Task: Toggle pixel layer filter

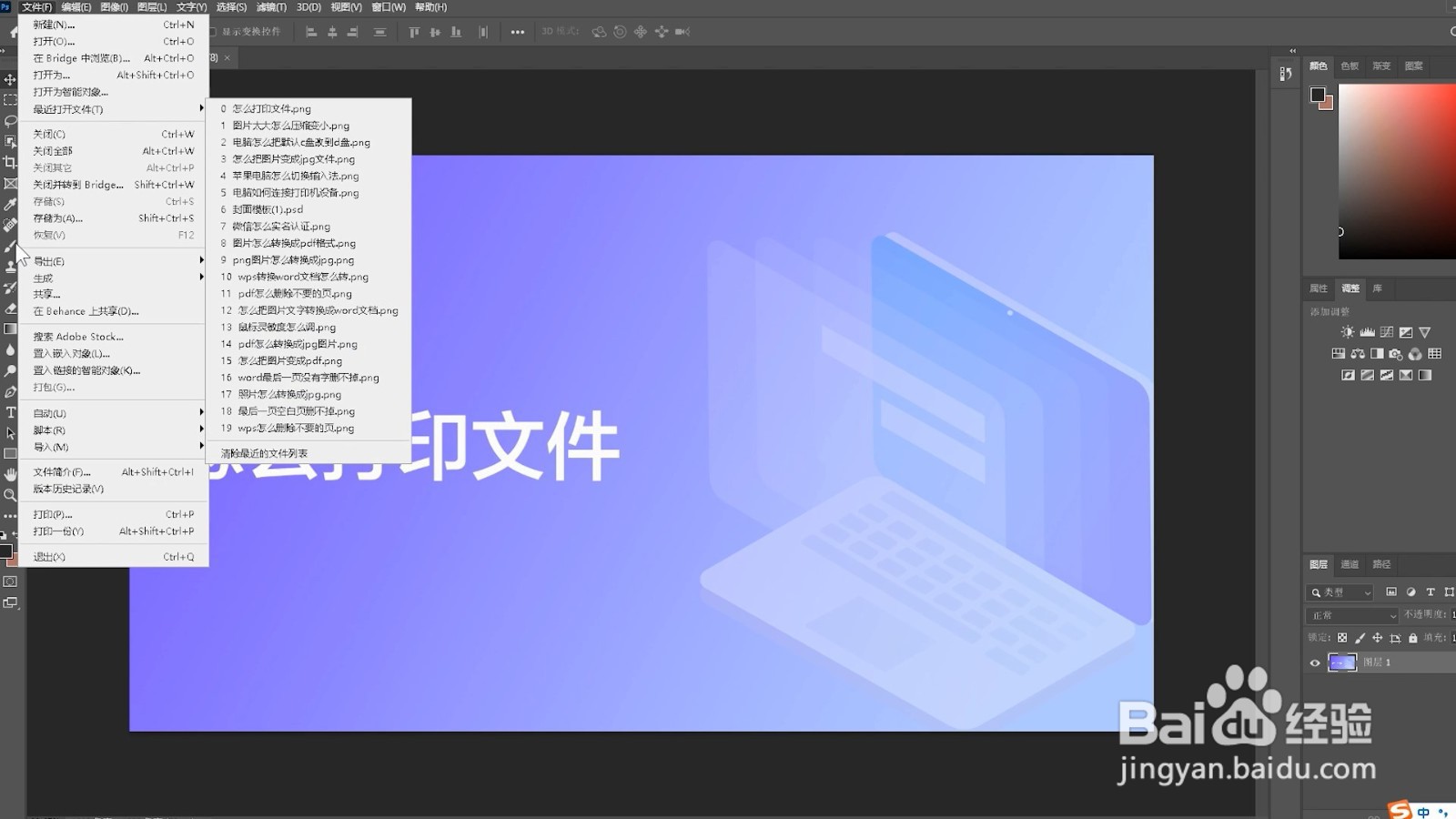Action: [x=1391, y=592]
